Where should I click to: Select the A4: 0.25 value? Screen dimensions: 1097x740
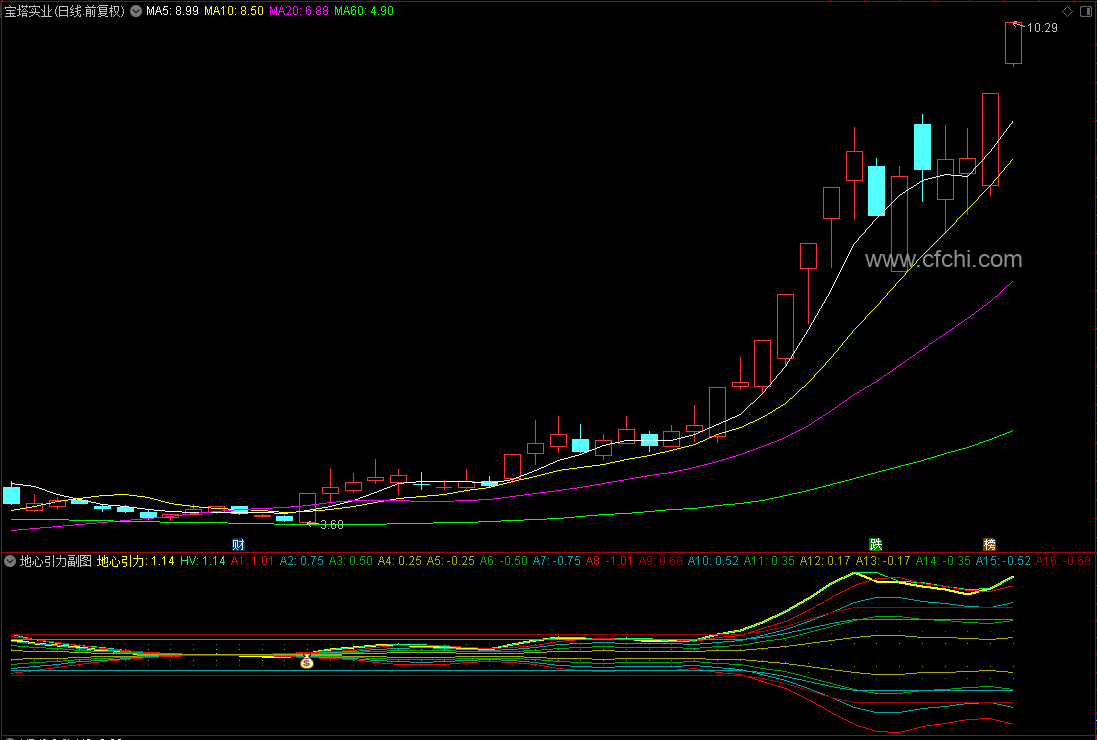[399, 561]
